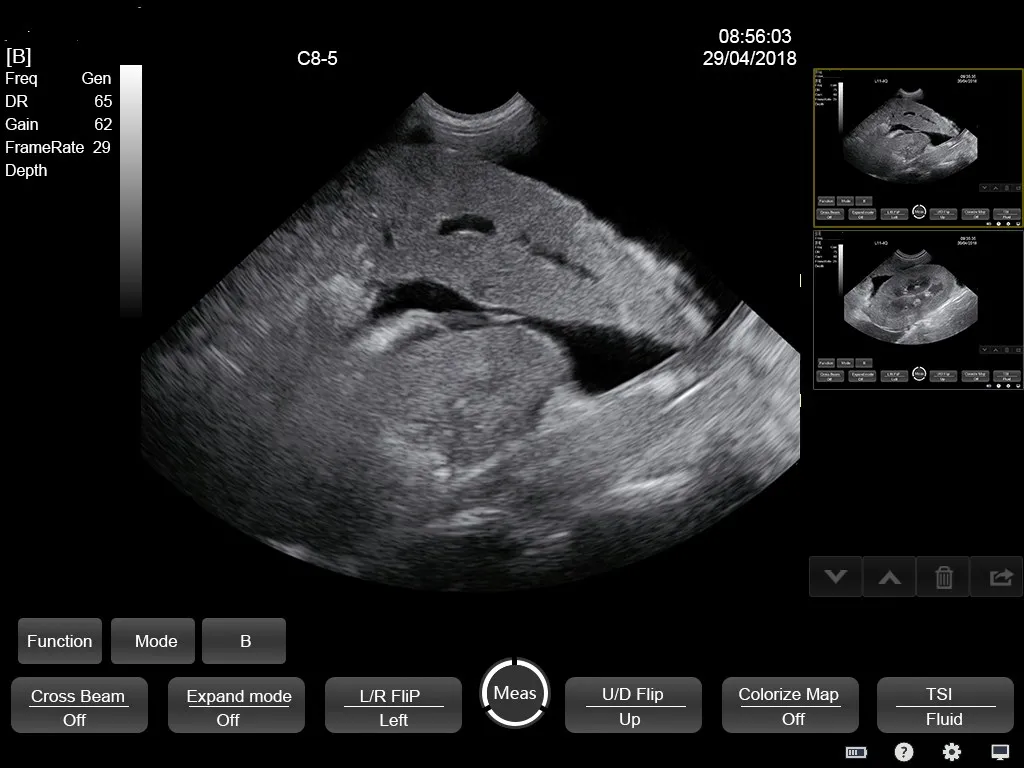Check battery status via the battery icon

(x=855, y=752)
